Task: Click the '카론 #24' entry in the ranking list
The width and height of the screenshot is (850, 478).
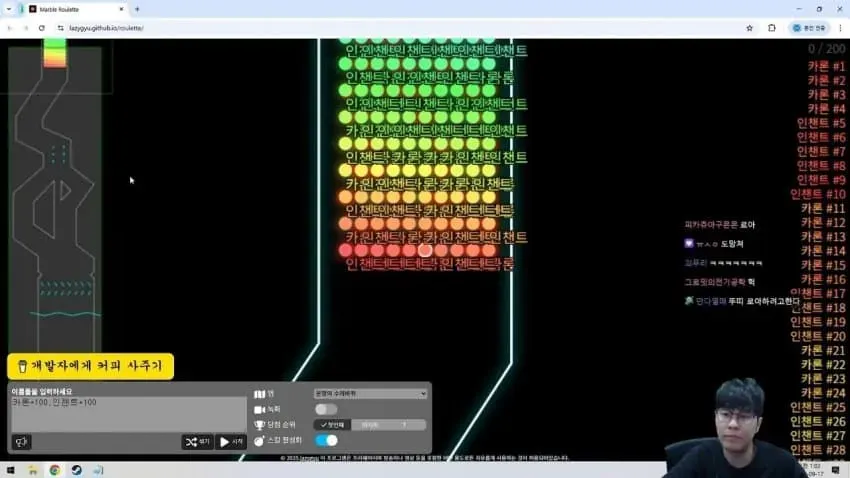Action: (x=823, y=393)
